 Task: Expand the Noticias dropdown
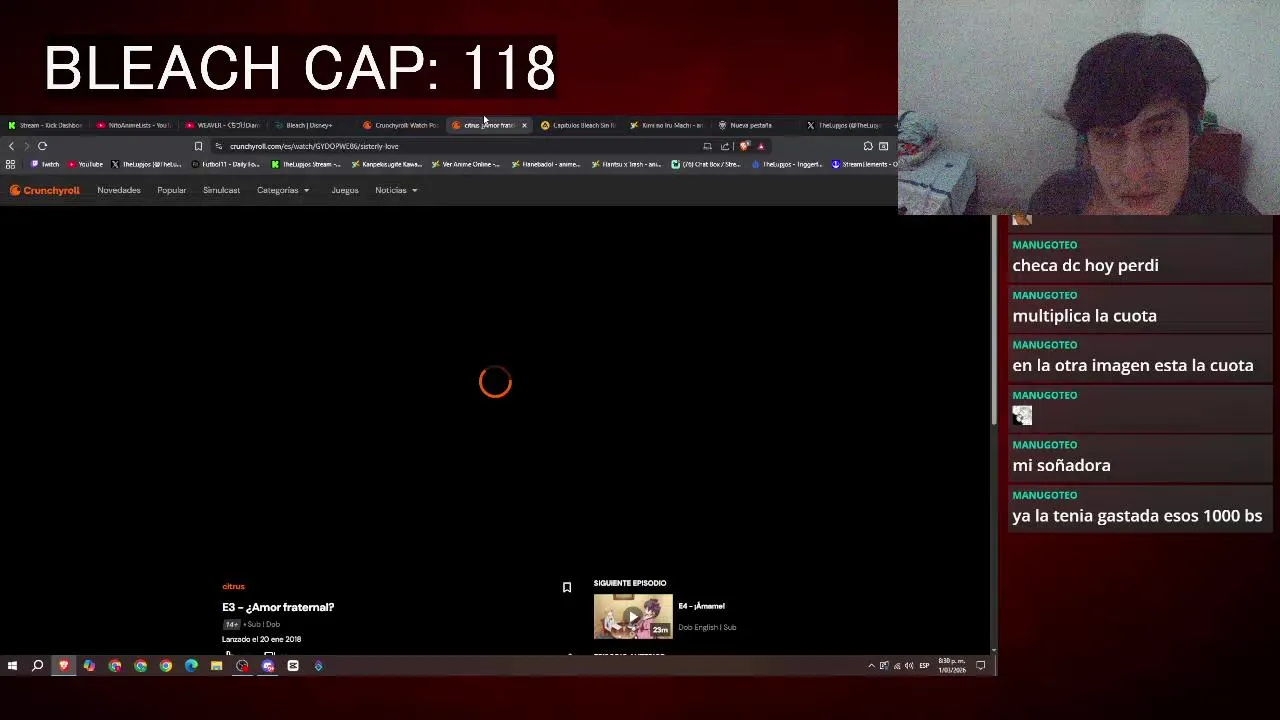tap(396, 190)
